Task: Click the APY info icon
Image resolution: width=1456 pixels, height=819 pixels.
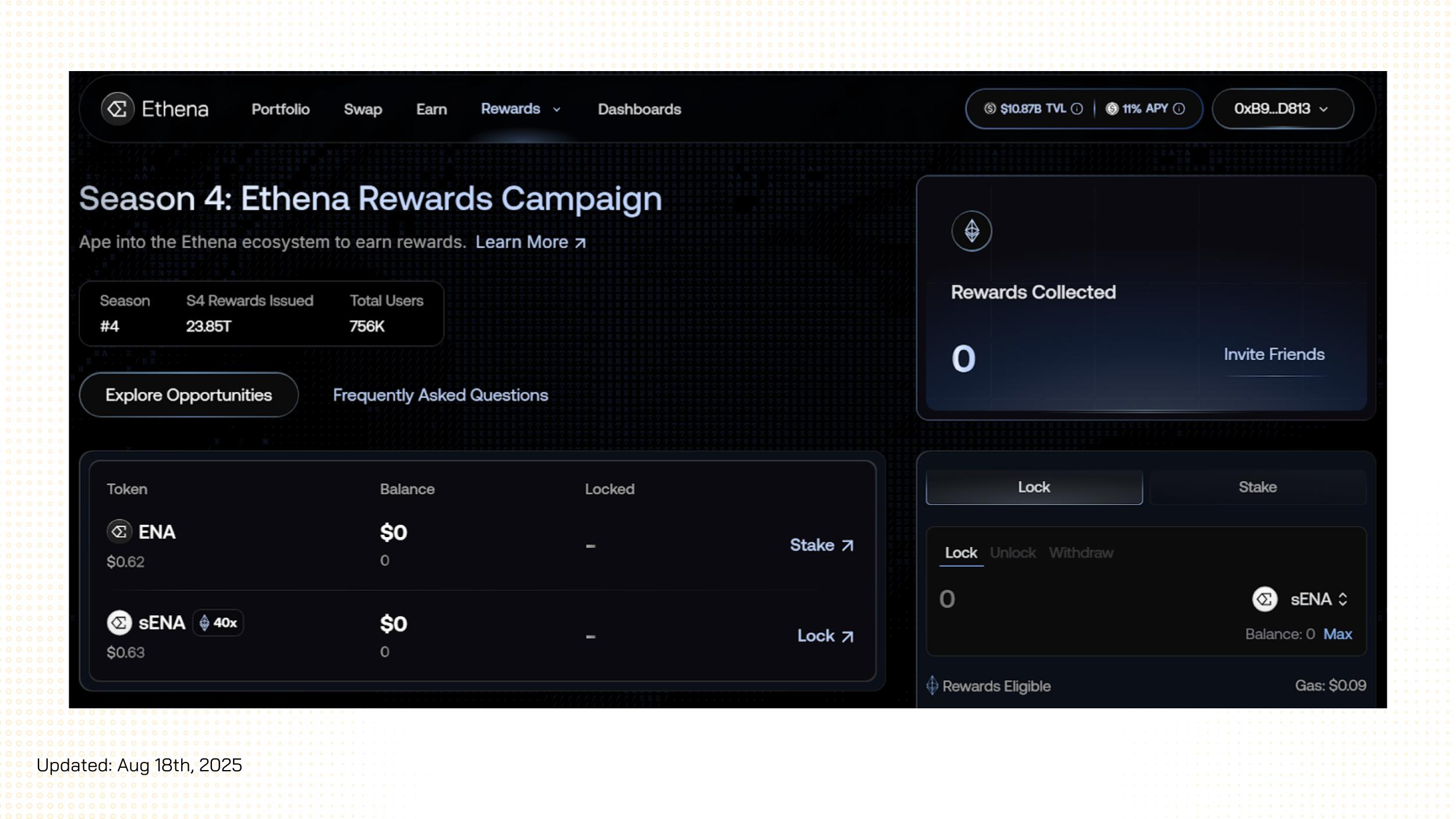Action: (x=1179, y=109)
